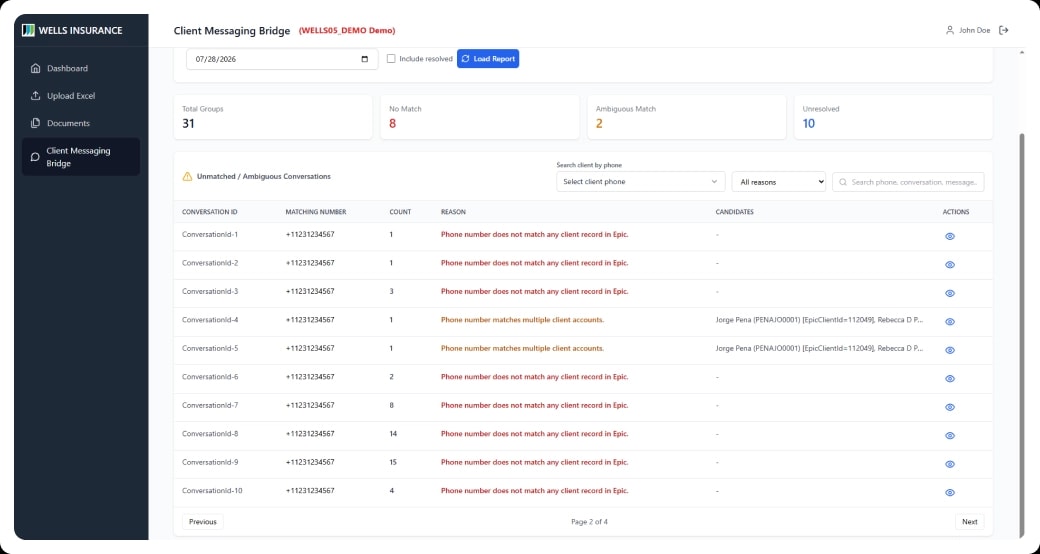Click the John Doe user icon
This screenshot has height=554, width=1040.
tap(950, 30)
